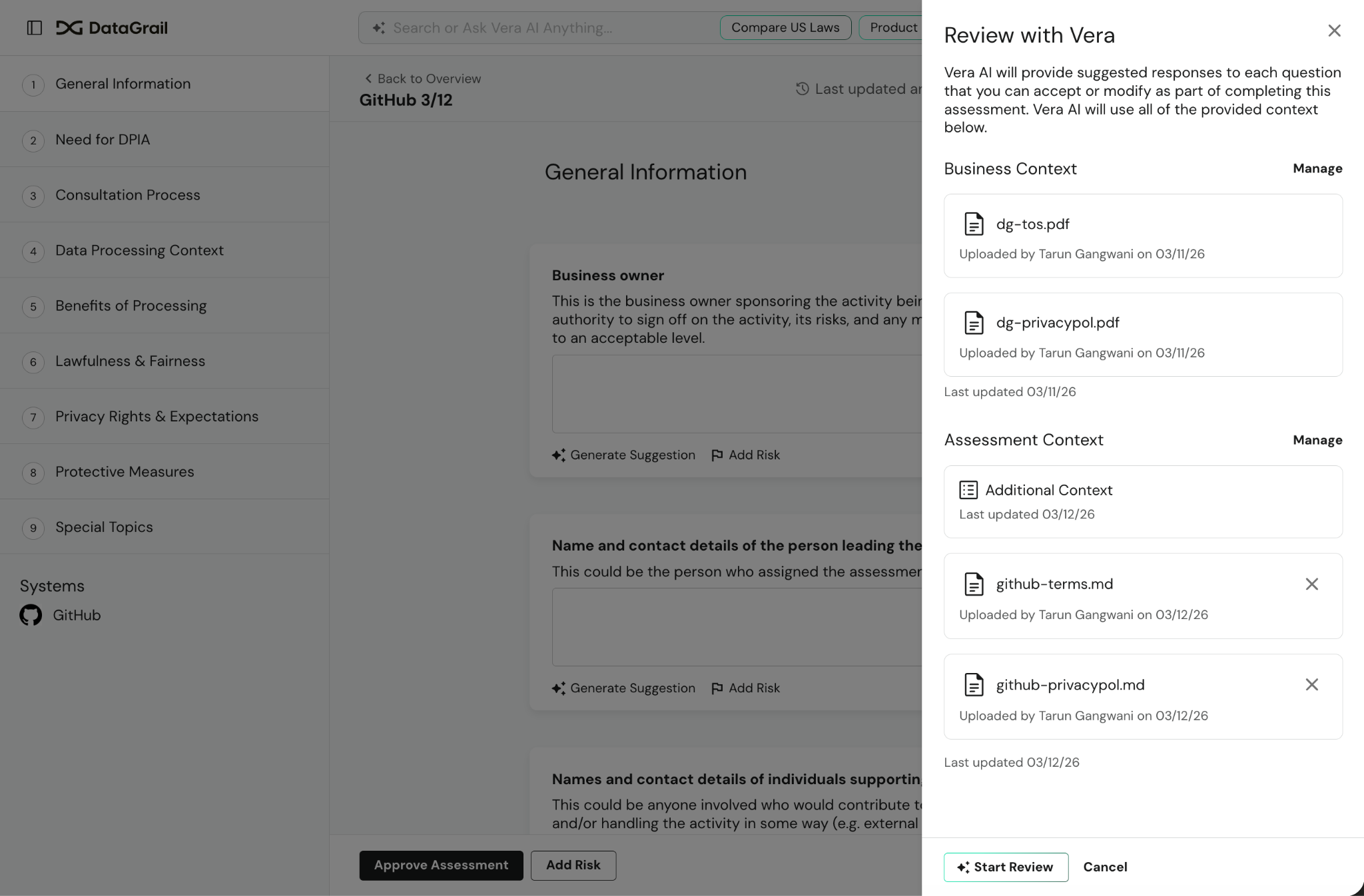Switch to Data Processing Context step
The image size is (1364, 896).
click(139, 250)
